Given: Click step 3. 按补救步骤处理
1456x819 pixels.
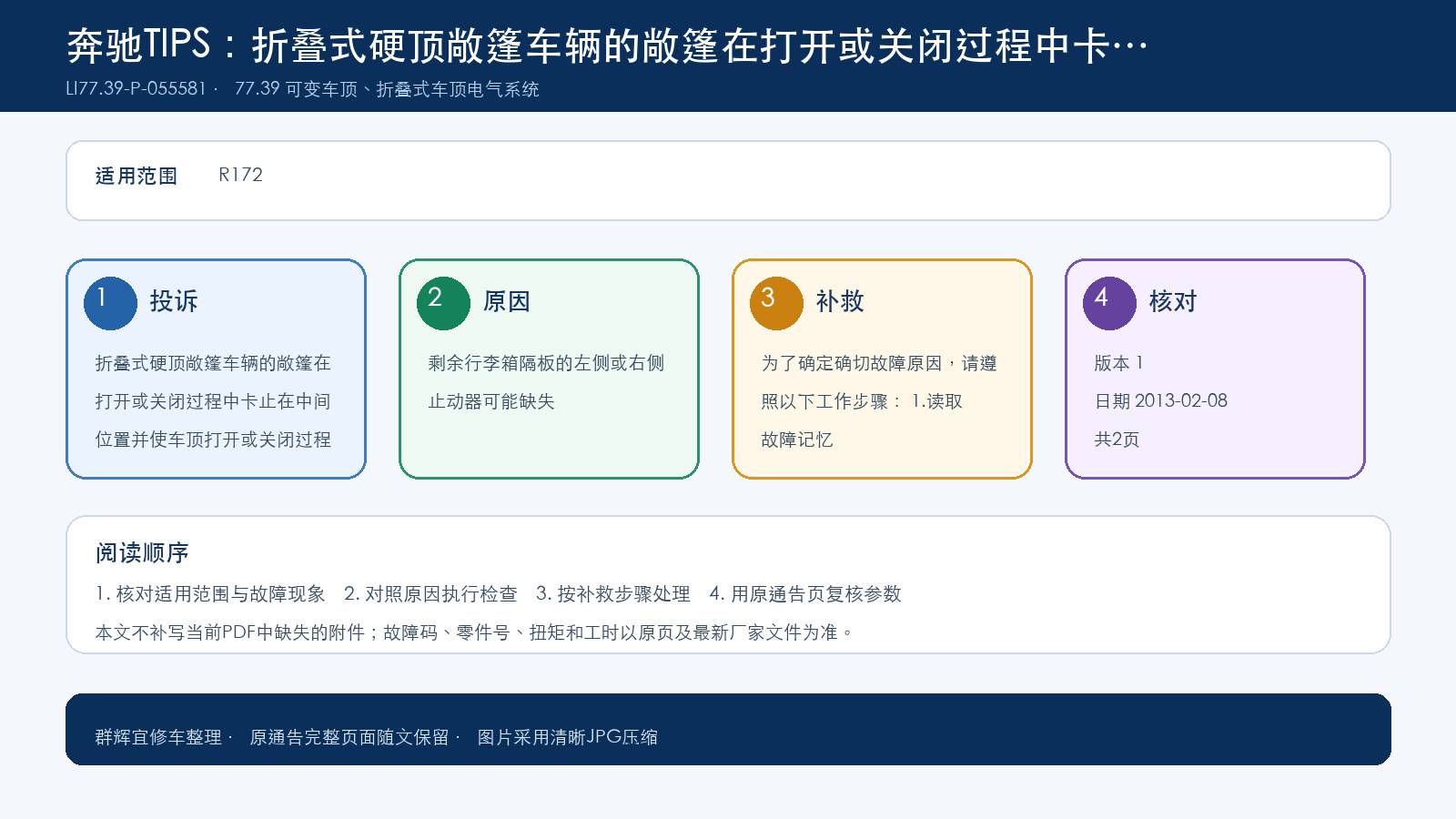Looking at the screenshot, I should coord(613,594).
